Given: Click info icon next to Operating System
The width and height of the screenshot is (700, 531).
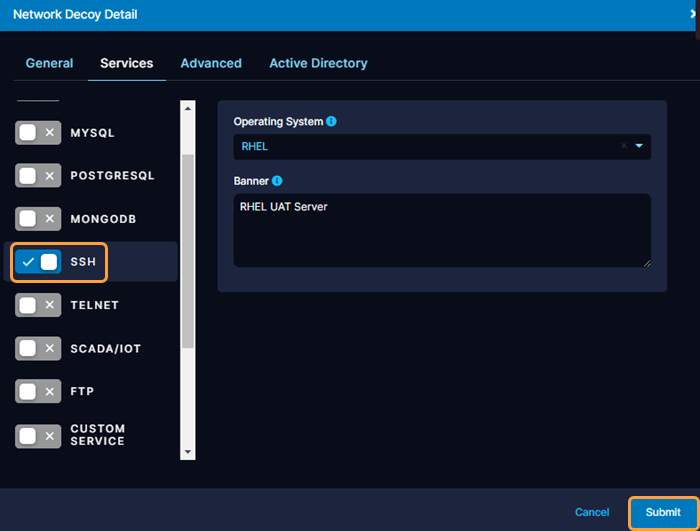Looking at the screenshot, I should [x=331, y=122].
